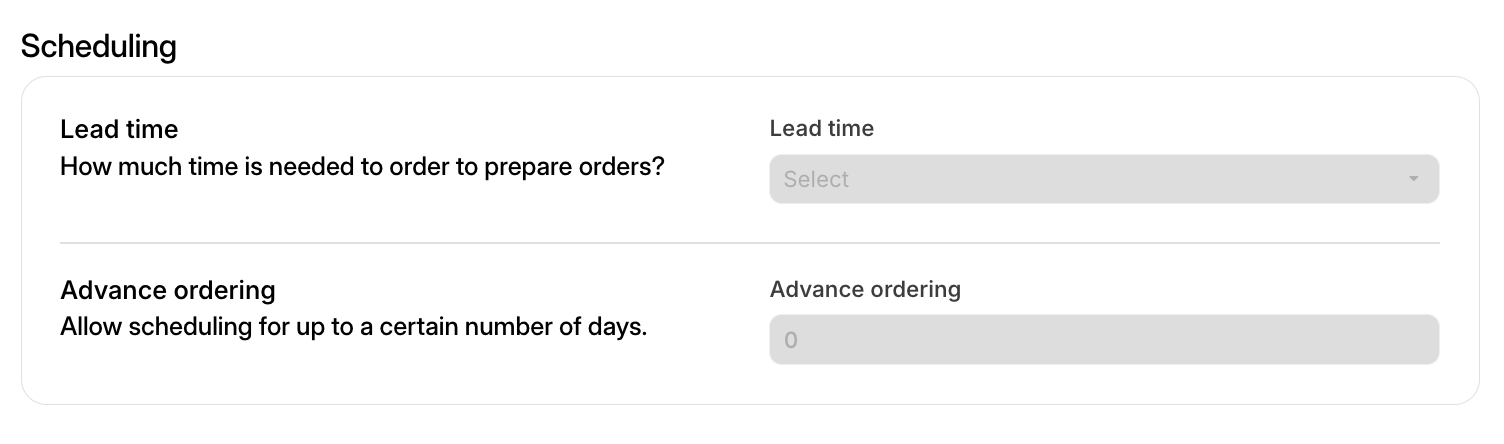Click the "Select" placeholder text in dropdown

(816, 180)
